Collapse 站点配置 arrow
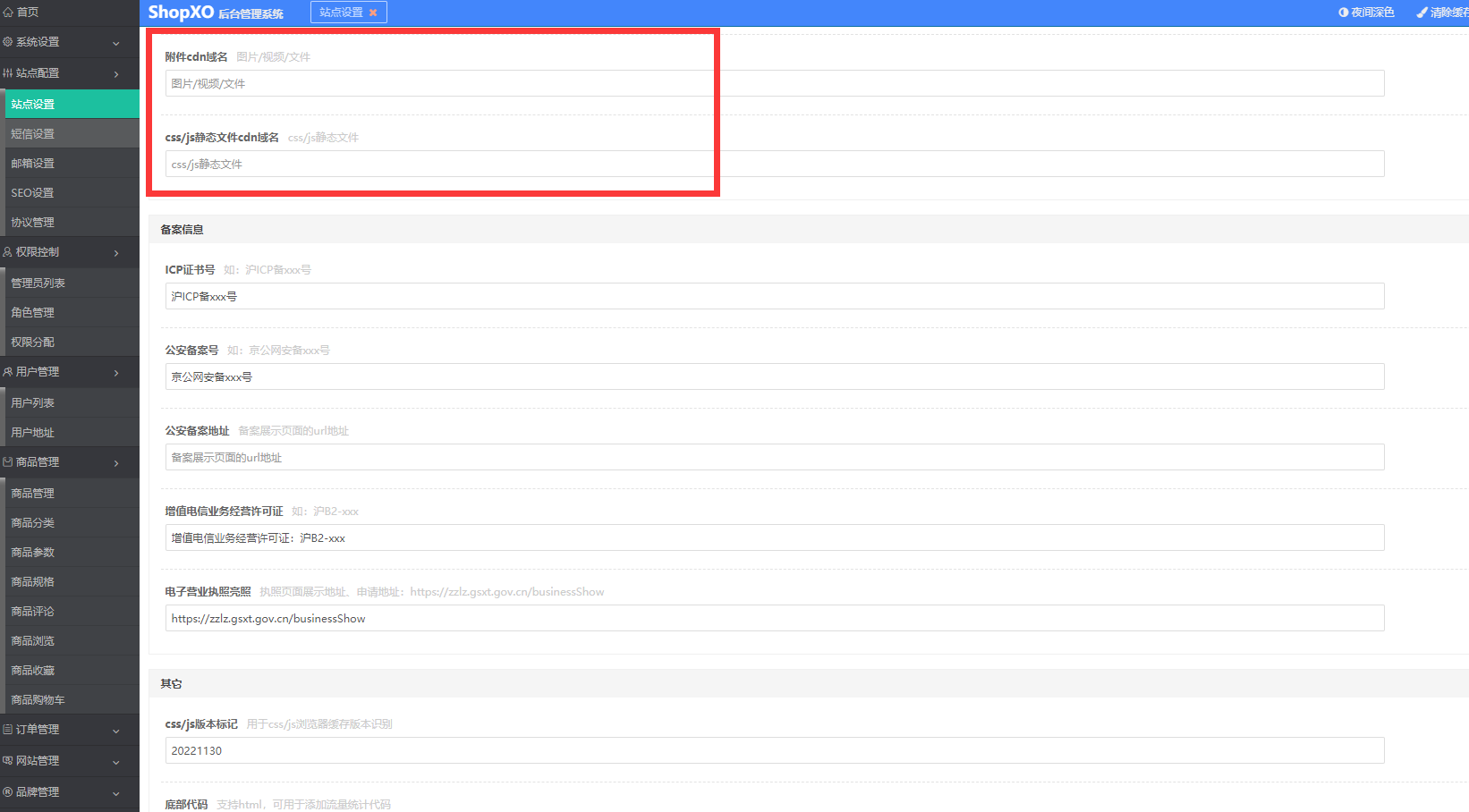This screenshot has width=1469, height=812. tap(116, 74)
